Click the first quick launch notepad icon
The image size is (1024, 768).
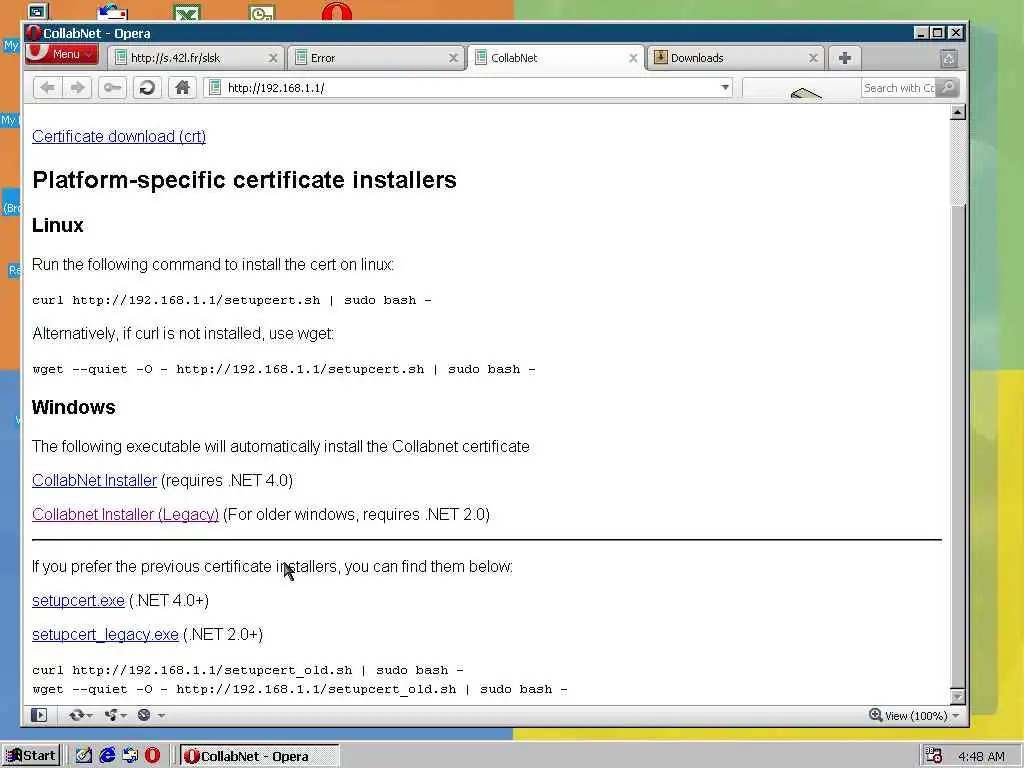[84, 756]
